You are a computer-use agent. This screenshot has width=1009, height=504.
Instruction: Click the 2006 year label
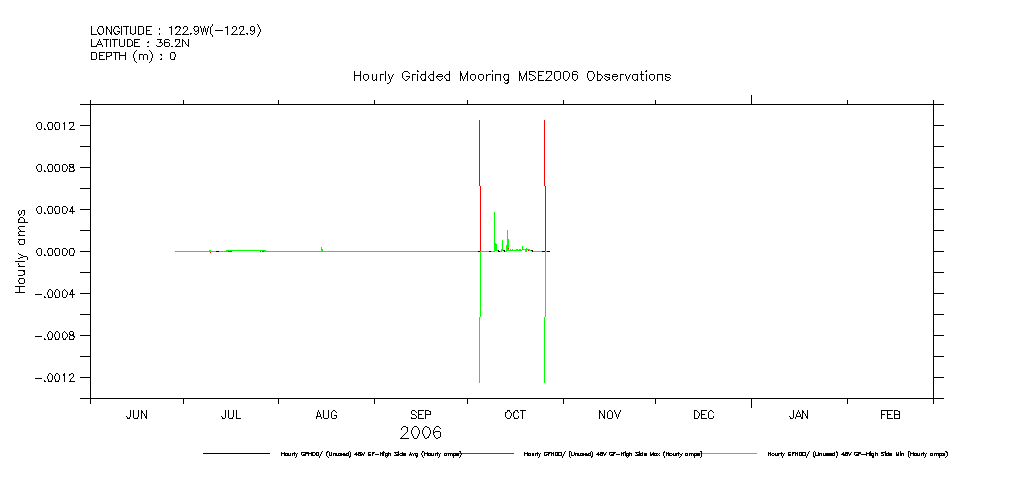[420, 433]
